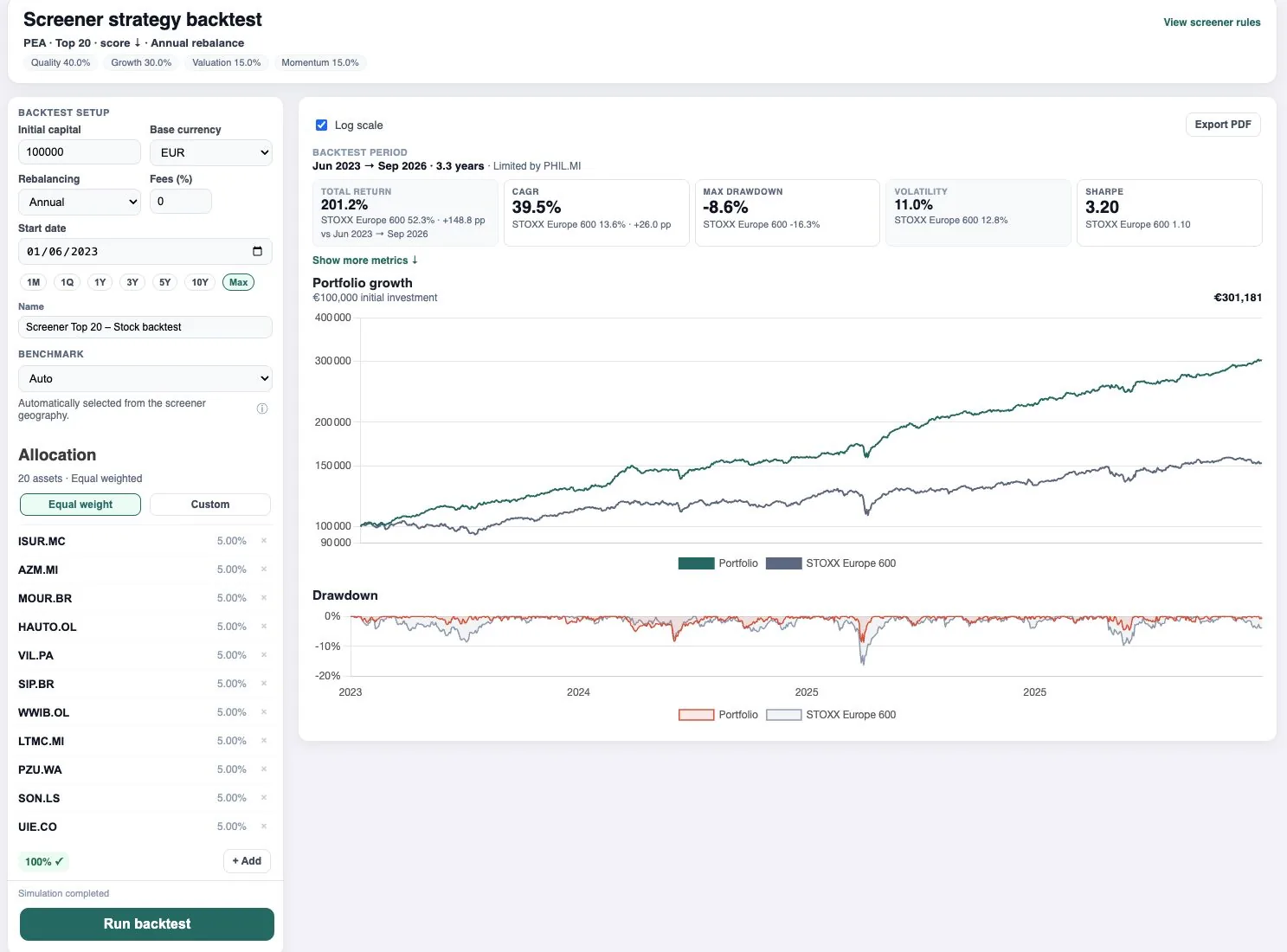Open the Rebalancing frequency dropdown

tap(80, 202)
